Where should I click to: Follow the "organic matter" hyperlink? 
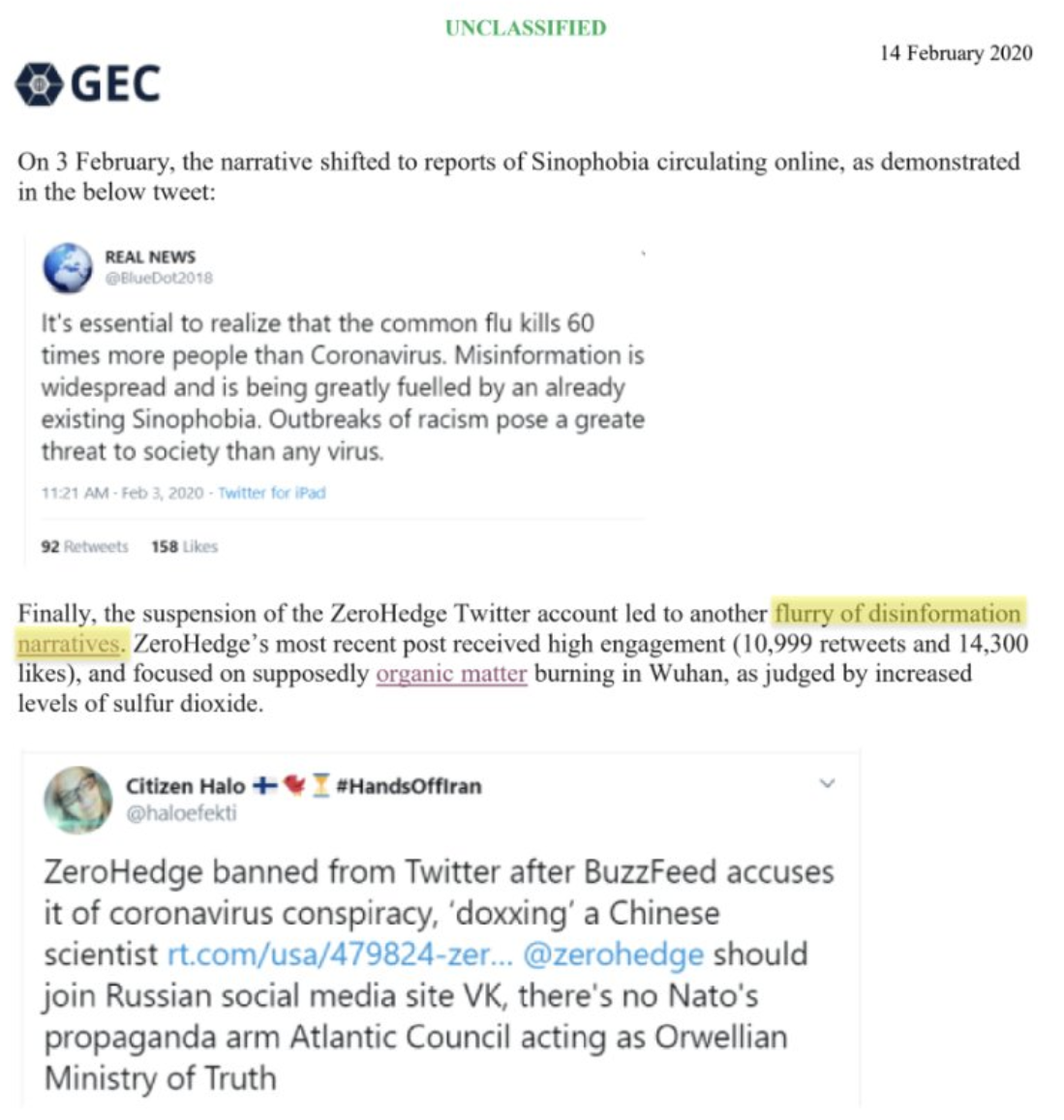click(451, 674)
